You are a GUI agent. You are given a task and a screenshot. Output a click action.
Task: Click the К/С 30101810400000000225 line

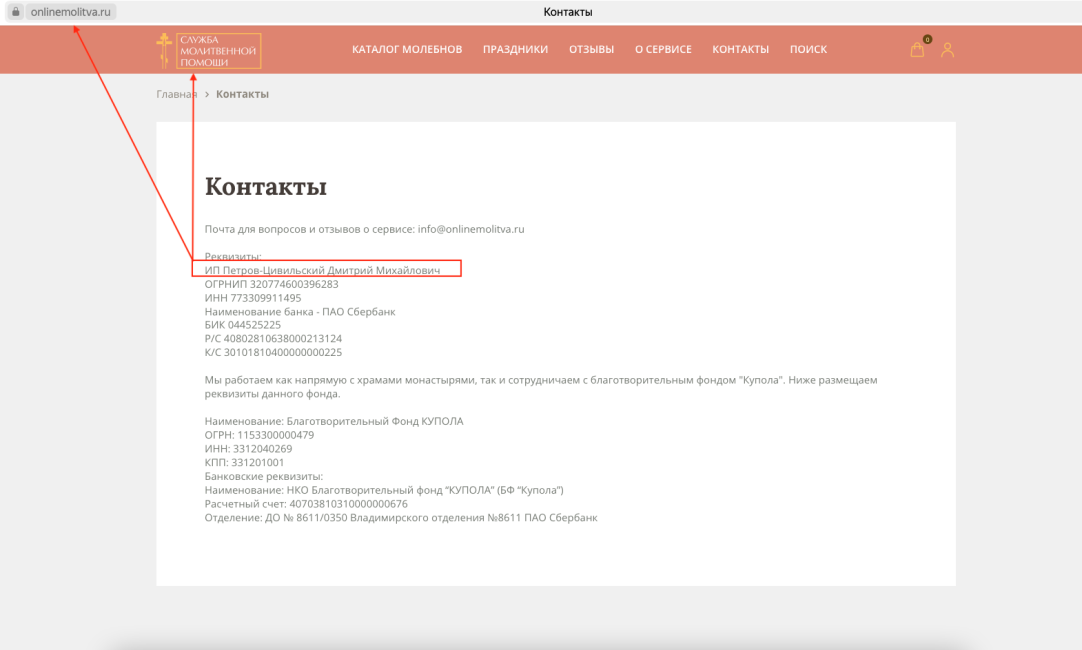(273, 353)
